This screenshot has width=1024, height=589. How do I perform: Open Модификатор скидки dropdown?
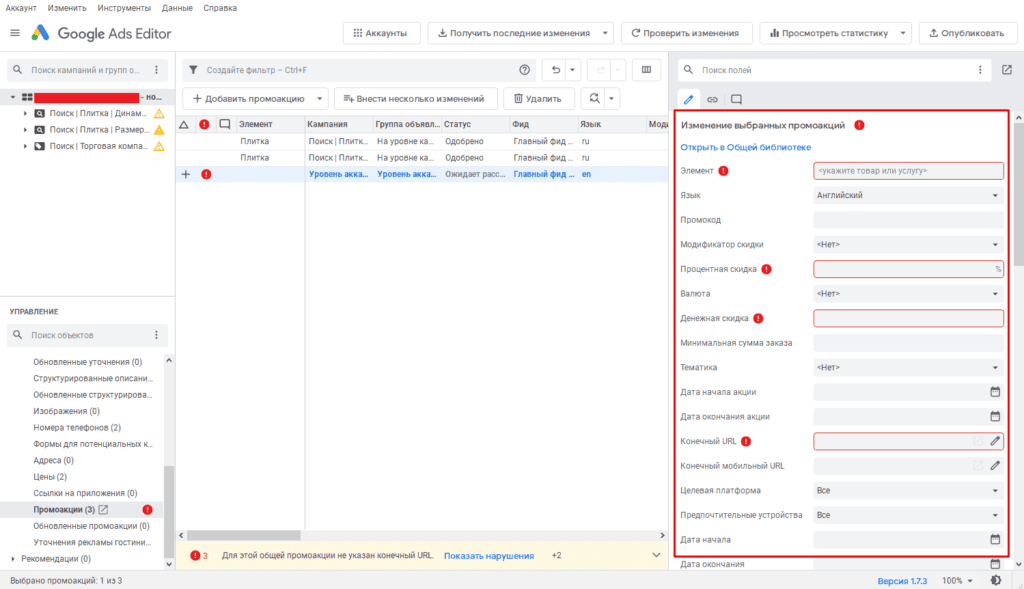click(x=908, y=244)
